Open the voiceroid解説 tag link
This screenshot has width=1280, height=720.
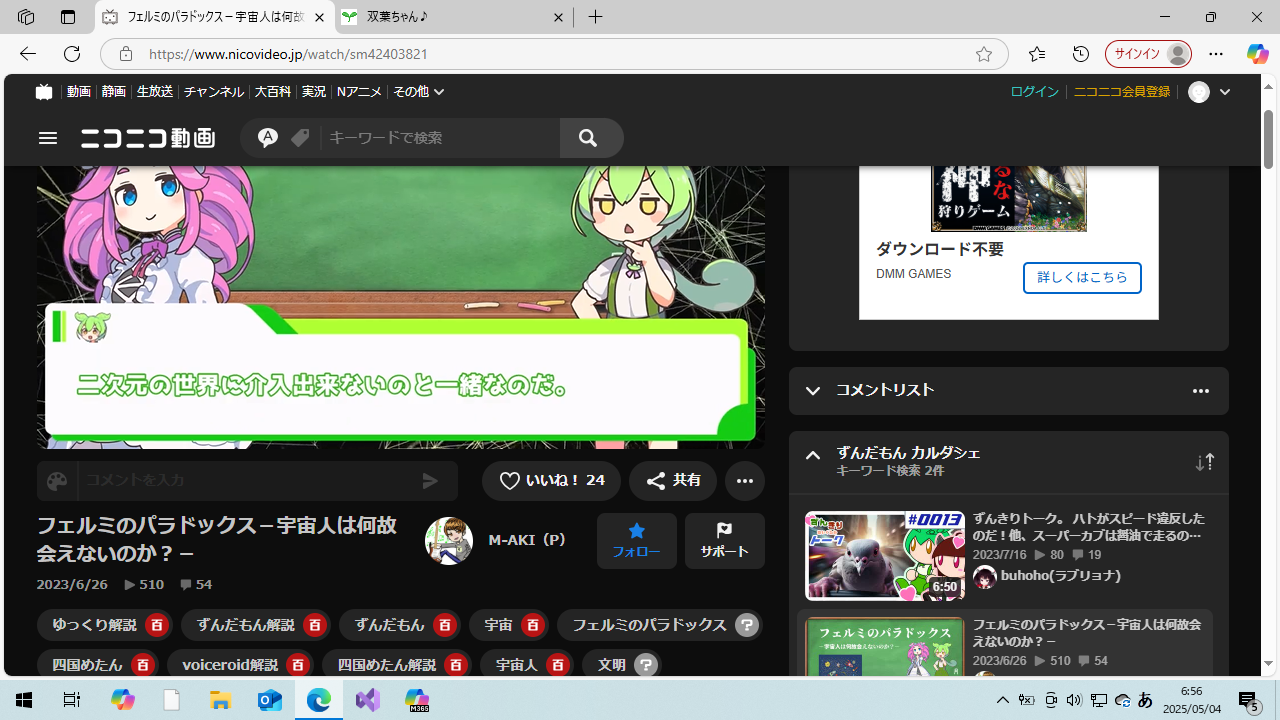pyautogui.click(x=230, y=665)
